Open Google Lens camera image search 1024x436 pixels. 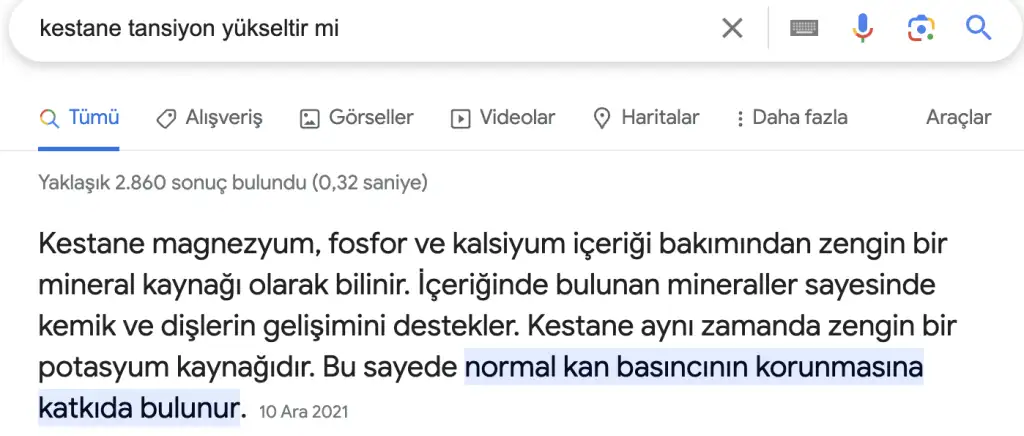pyautogui.click(x=921, y=28)
